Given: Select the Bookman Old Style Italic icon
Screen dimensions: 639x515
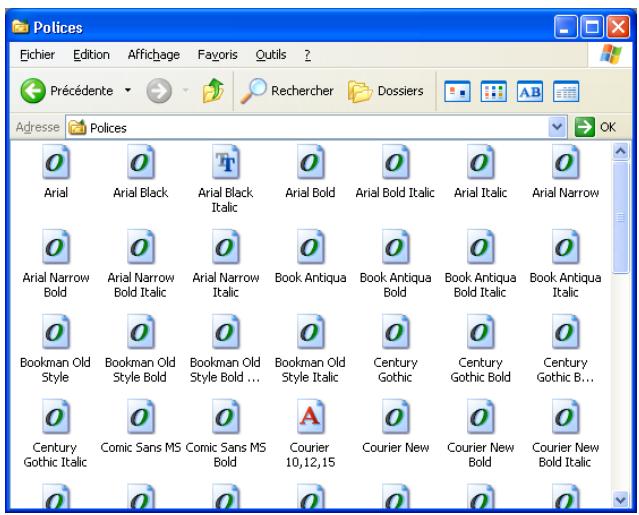Looking at the screenshot, I should (311, 332).
